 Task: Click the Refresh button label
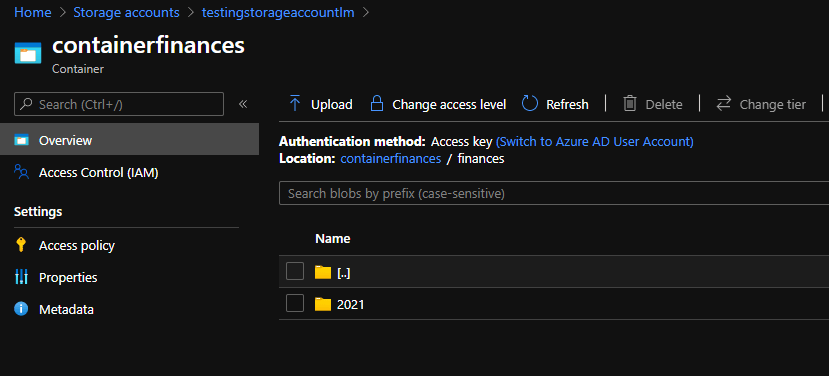point(567,104)
